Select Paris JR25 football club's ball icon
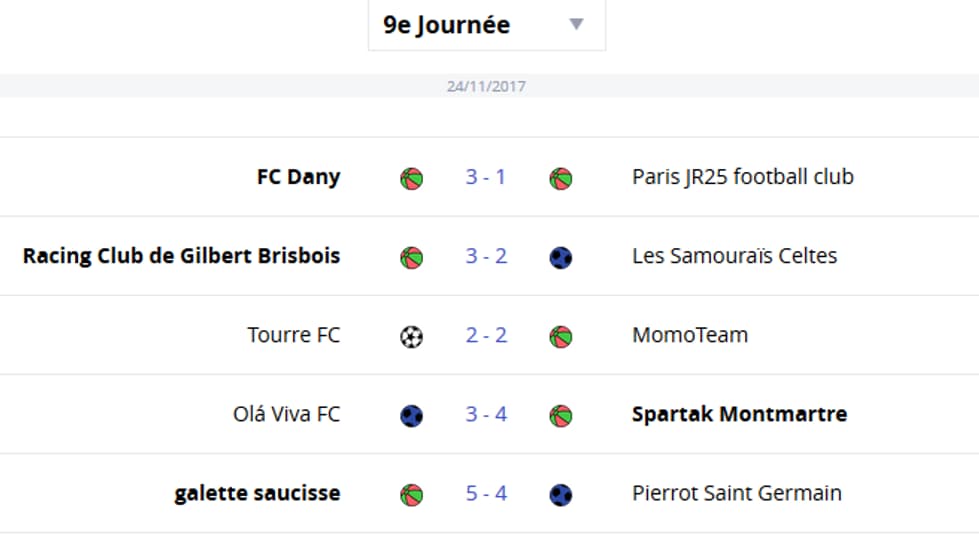 (x=561, y=178)
